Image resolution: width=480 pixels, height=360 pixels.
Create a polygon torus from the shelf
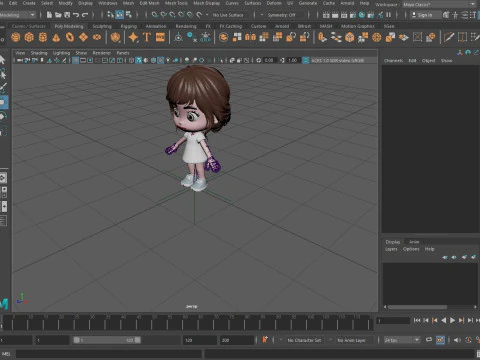70,37
